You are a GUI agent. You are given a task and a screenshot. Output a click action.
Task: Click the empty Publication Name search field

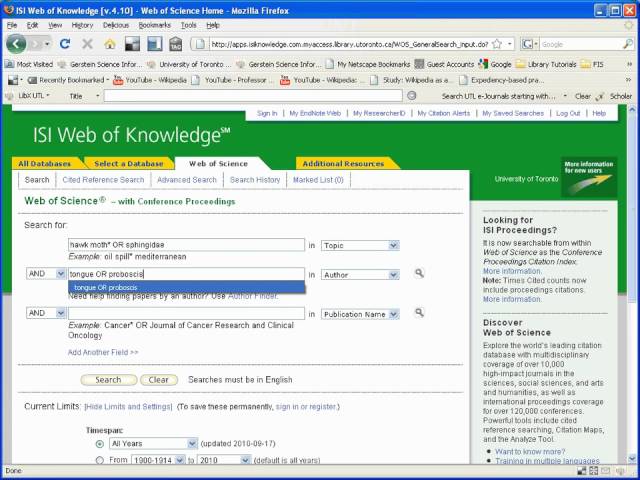click(x=187, y=313)
